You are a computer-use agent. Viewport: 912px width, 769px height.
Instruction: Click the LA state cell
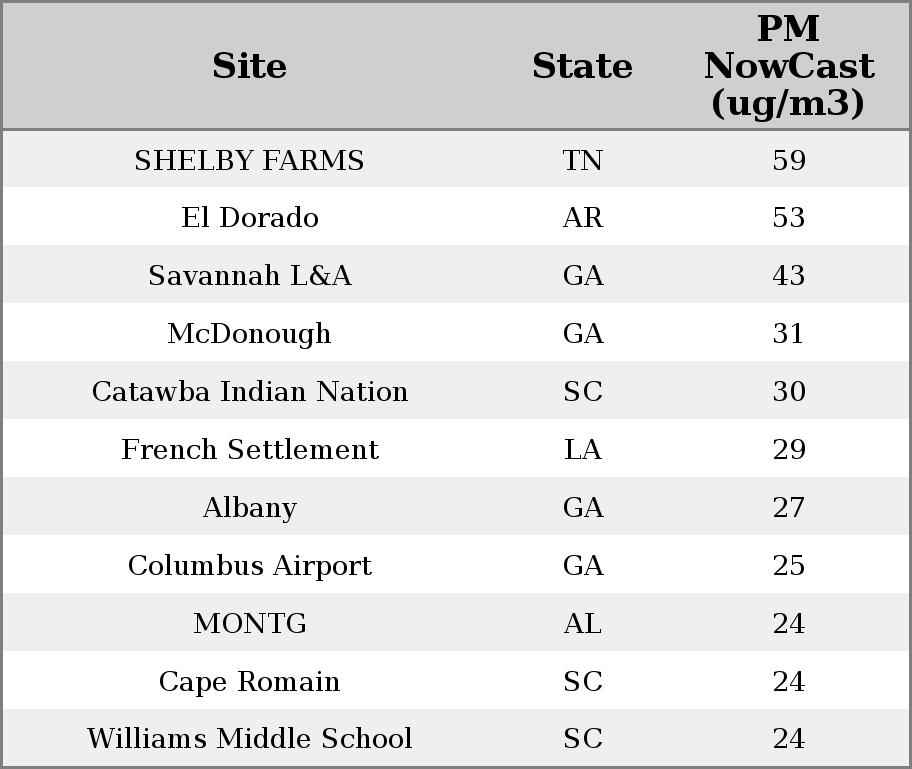click(582, 449)
